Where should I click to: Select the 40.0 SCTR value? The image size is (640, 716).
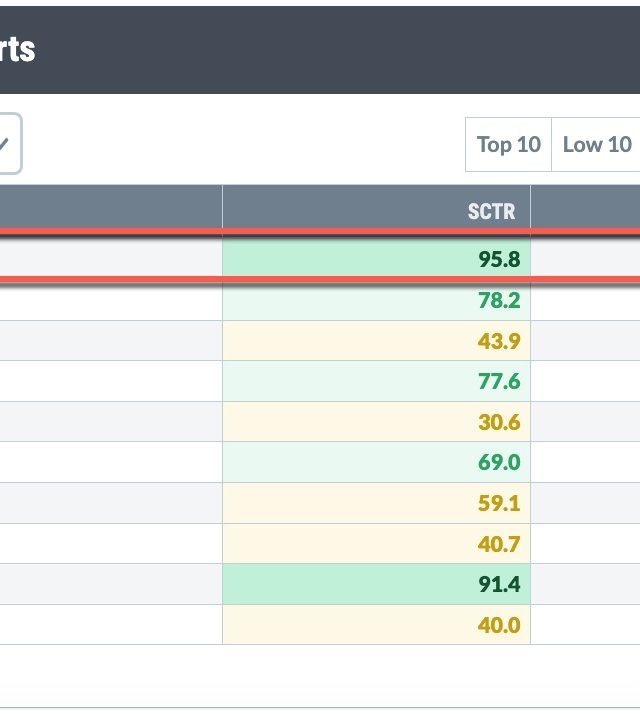(x=498, y=624)
